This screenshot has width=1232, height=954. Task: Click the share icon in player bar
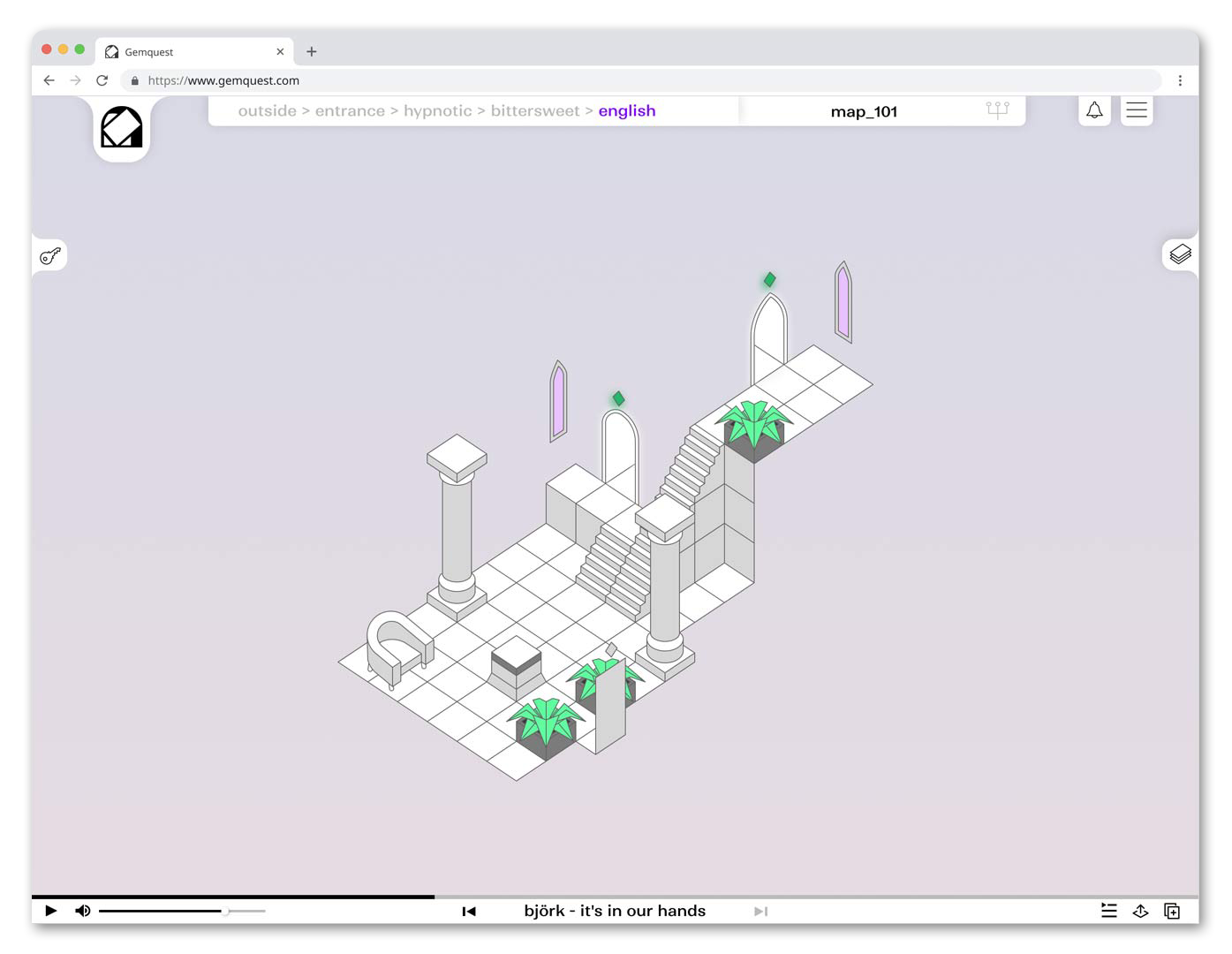(x=1140, y=911)
